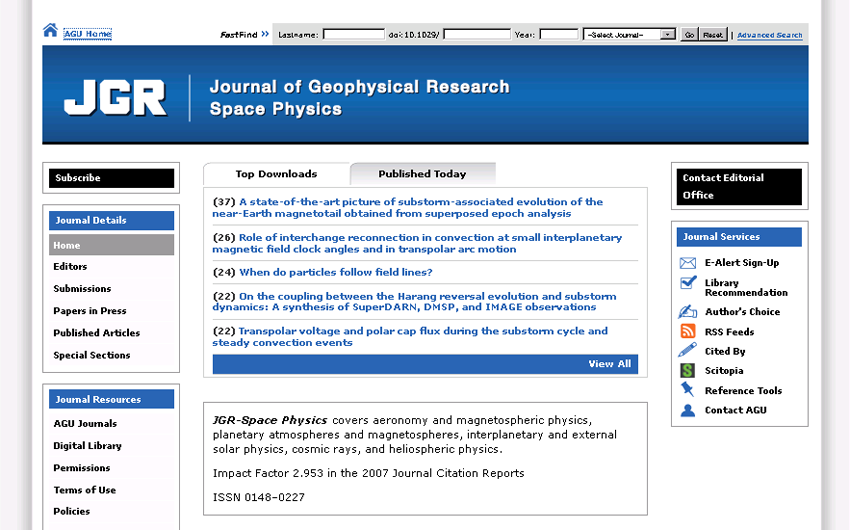
Task: Click the Journal Details header
Action: click(x=112, y=220)
